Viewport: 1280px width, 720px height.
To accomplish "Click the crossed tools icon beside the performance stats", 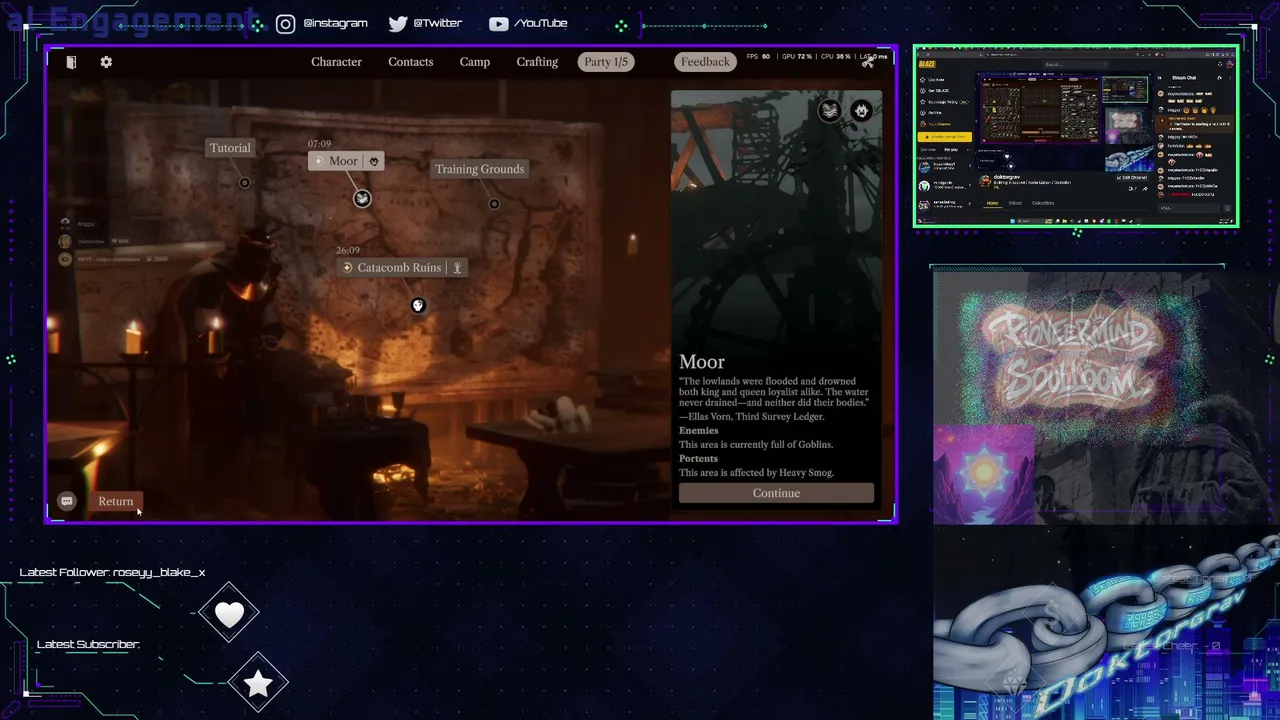I will pyautogui.click(x=868, y=62).
